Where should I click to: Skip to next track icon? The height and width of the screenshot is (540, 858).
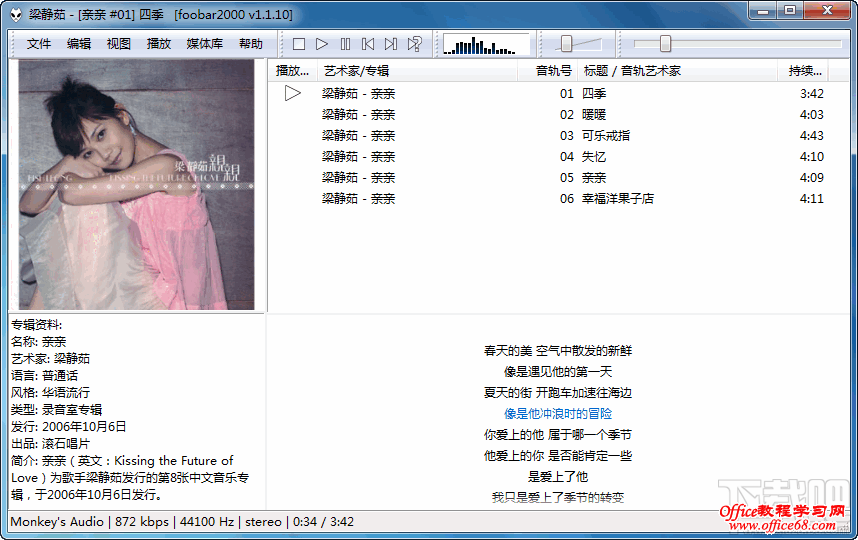point(391,44)
